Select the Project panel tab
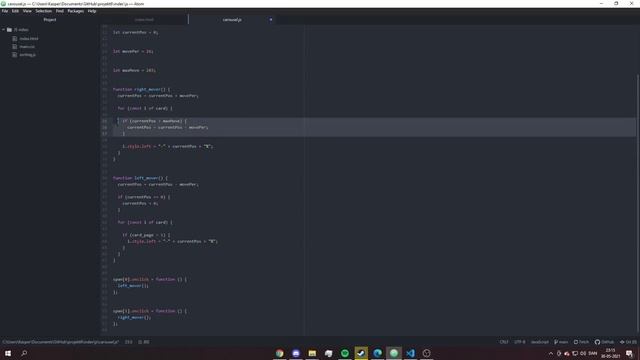 point(50,20)
